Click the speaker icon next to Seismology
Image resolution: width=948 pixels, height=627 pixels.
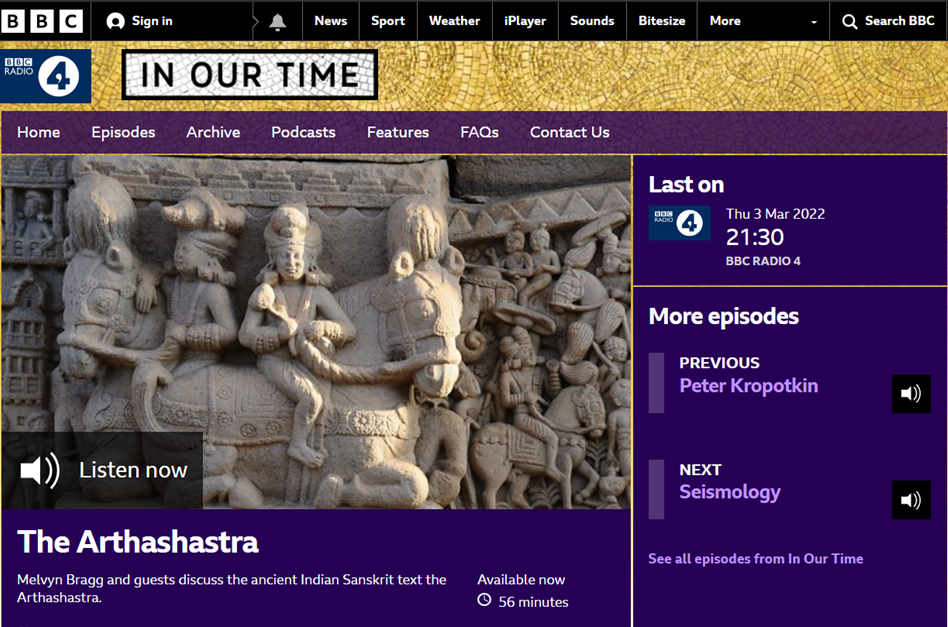pyautogui.click(x=910, y=500)
